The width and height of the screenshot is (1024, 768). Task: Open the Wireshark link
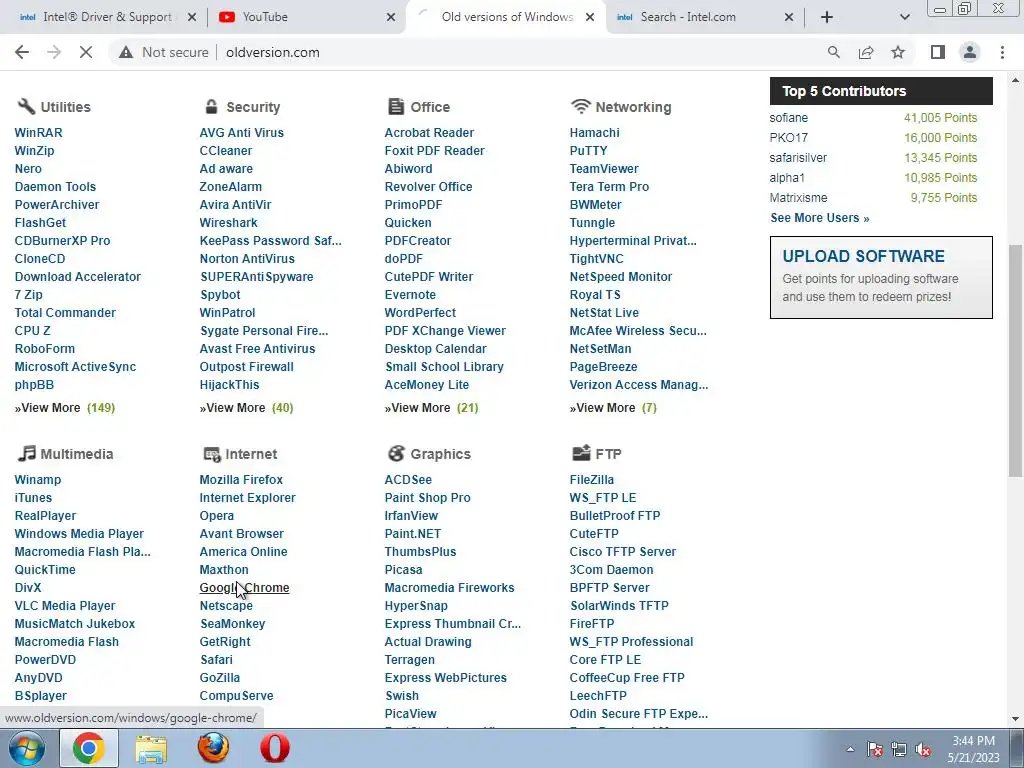pos(228,223)
